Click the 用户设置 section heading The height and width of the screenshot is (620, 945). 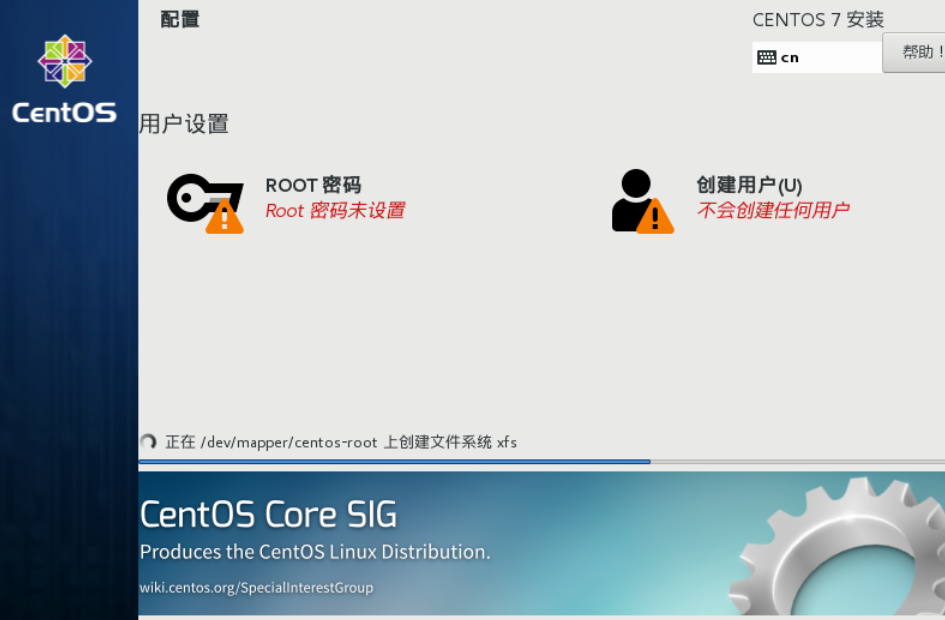184,124
